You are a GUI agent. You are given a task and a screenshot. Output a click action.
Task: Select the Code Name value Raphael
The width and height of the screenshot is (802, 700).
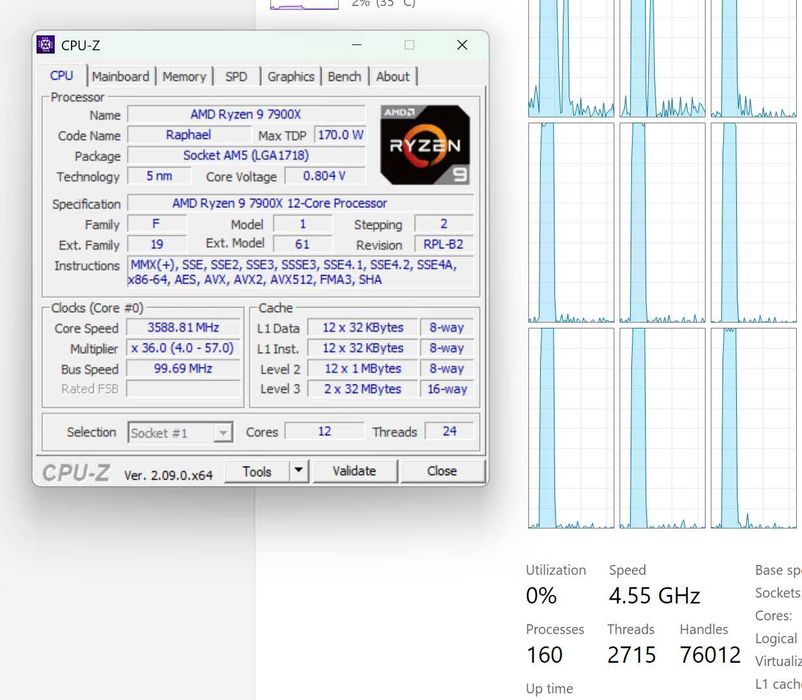pyautogui.click(x=188, y=135)
